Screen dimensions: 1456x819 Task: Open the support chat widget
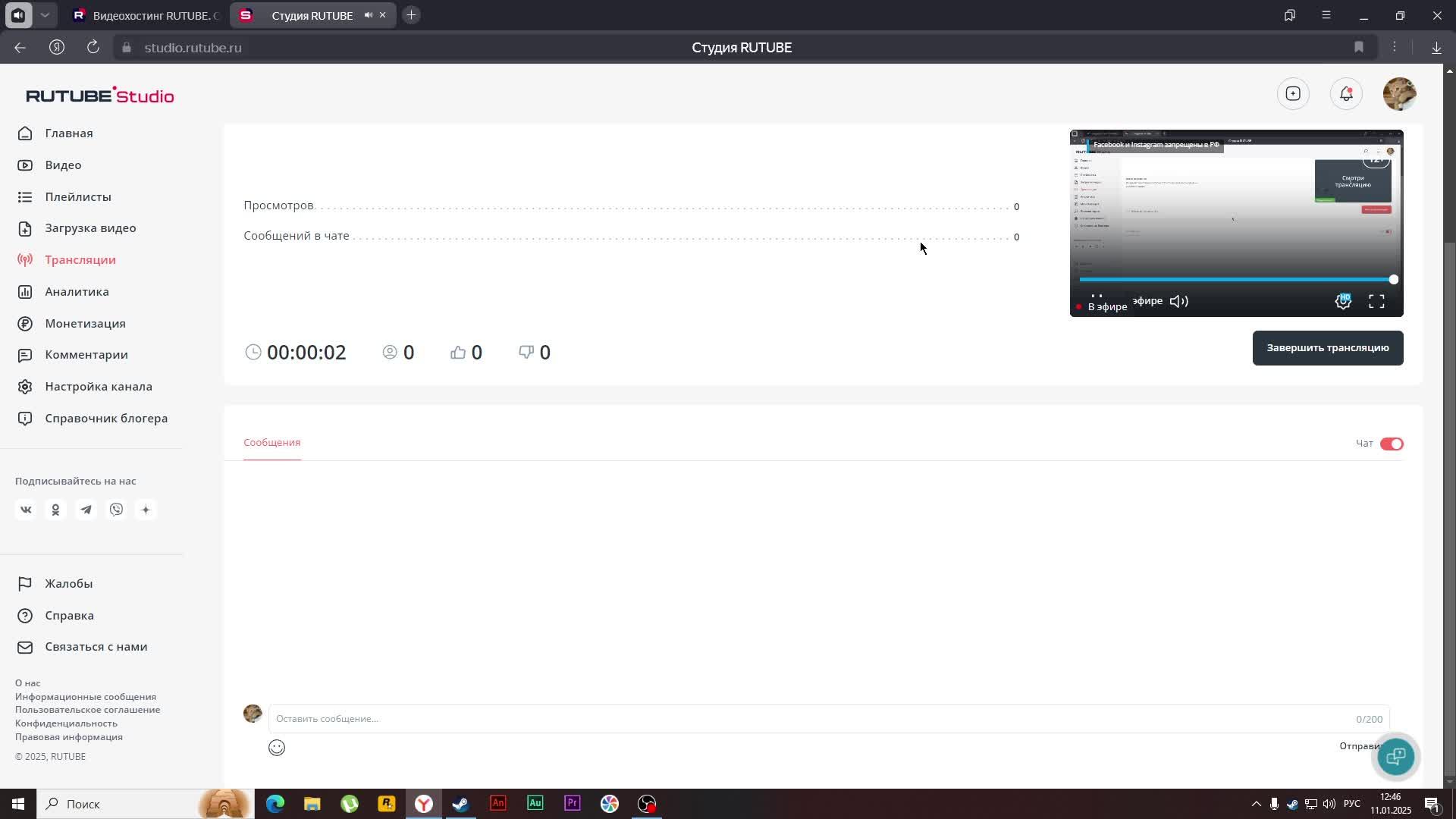[1395, 756]
